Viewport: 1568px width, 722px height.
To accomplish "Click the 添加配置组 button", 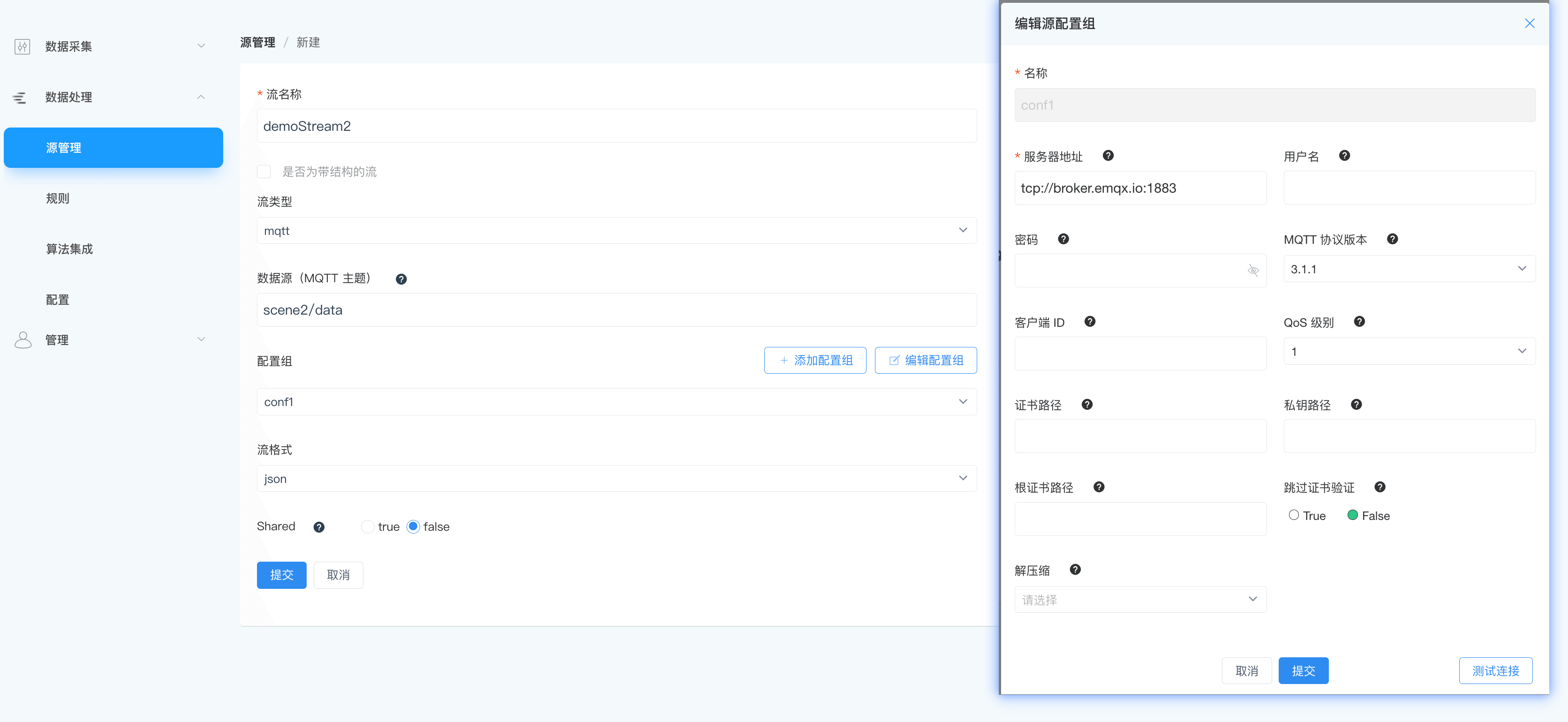I will (814, 361).
